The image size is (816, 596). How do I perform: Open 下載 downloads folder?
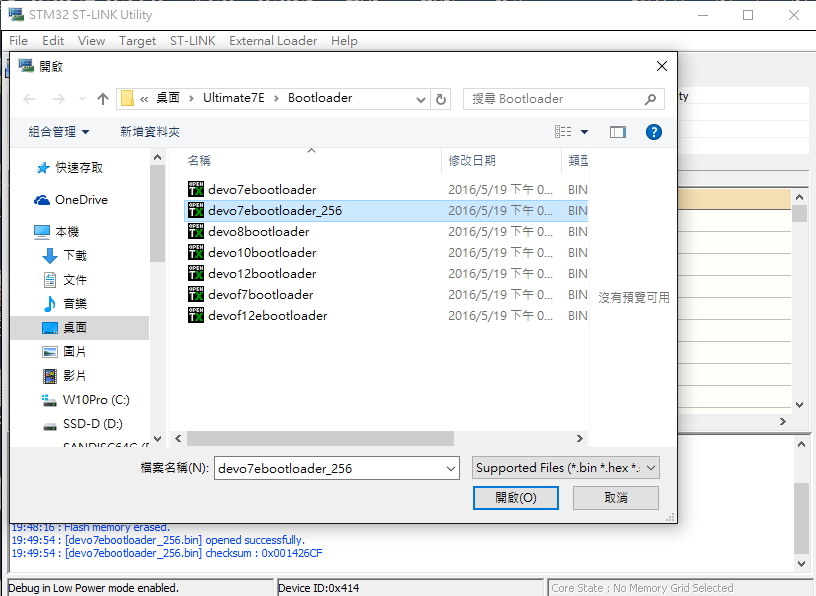tap(64, 256)
